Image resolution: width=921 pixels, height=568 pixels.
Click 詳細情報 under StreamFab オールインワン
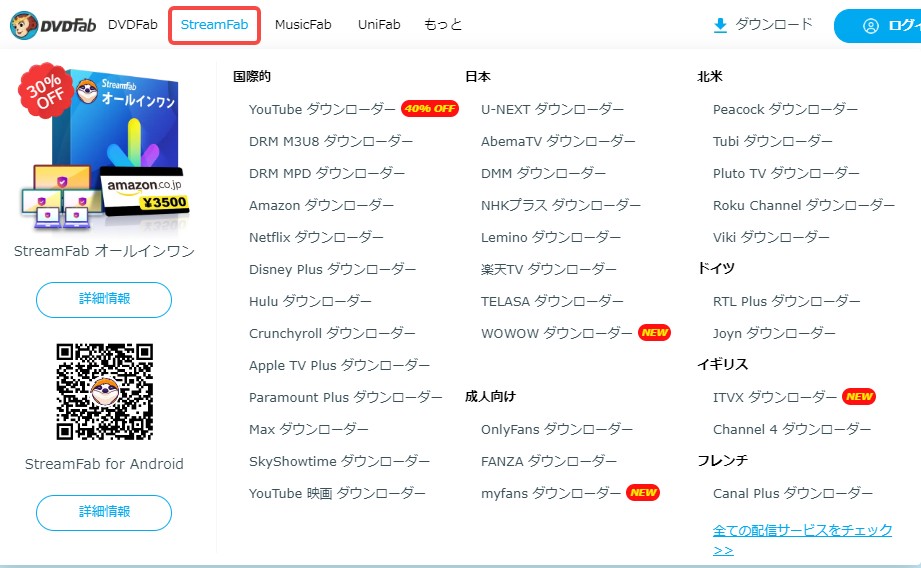pyautogui.click(x=104, y=300)
